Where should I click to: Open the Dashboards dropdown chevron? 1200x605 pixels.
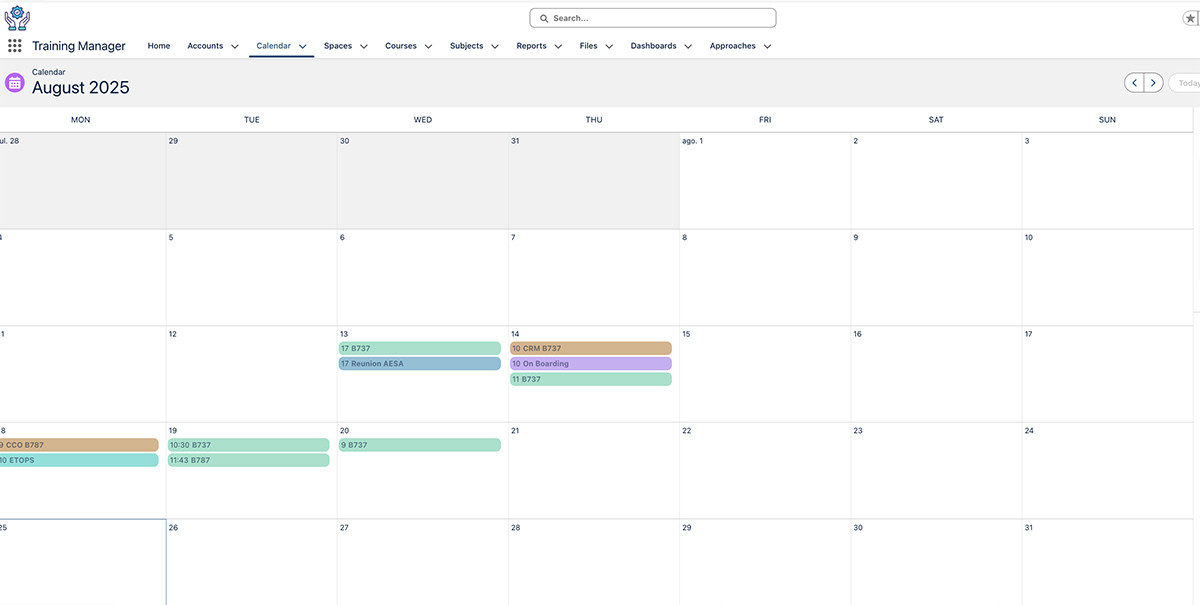pos(688,46)
